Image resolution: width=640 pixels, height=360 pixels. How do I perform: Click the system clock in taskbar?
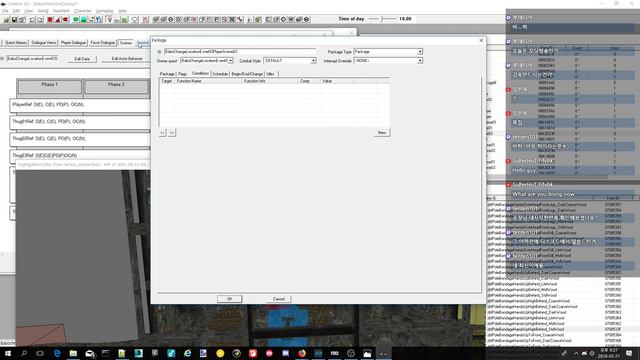coord(609,353)
